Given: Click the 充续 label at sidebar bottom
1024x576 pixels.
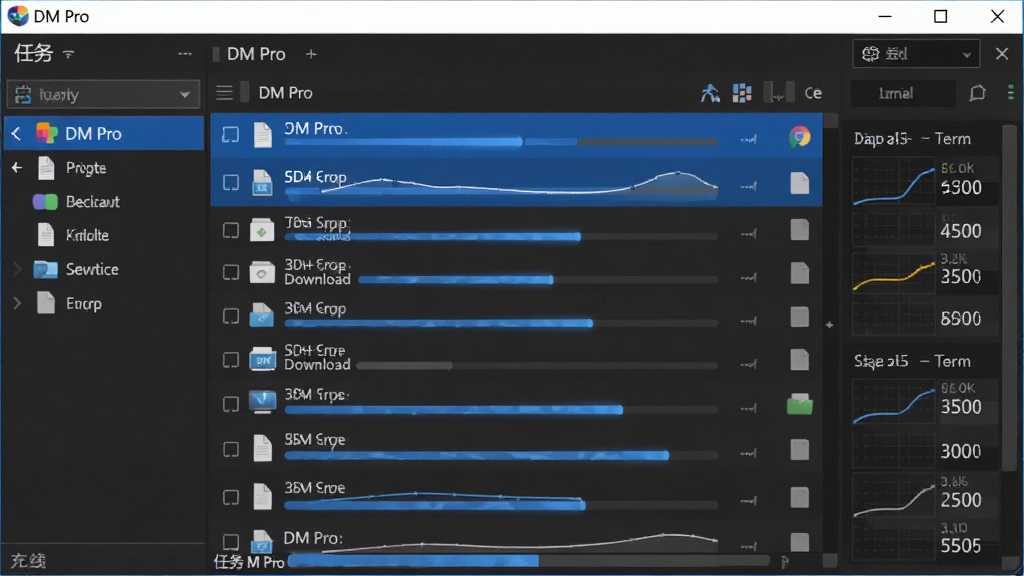Looking at the screenshot, I should pyautogui.click(x=28, y=560).
